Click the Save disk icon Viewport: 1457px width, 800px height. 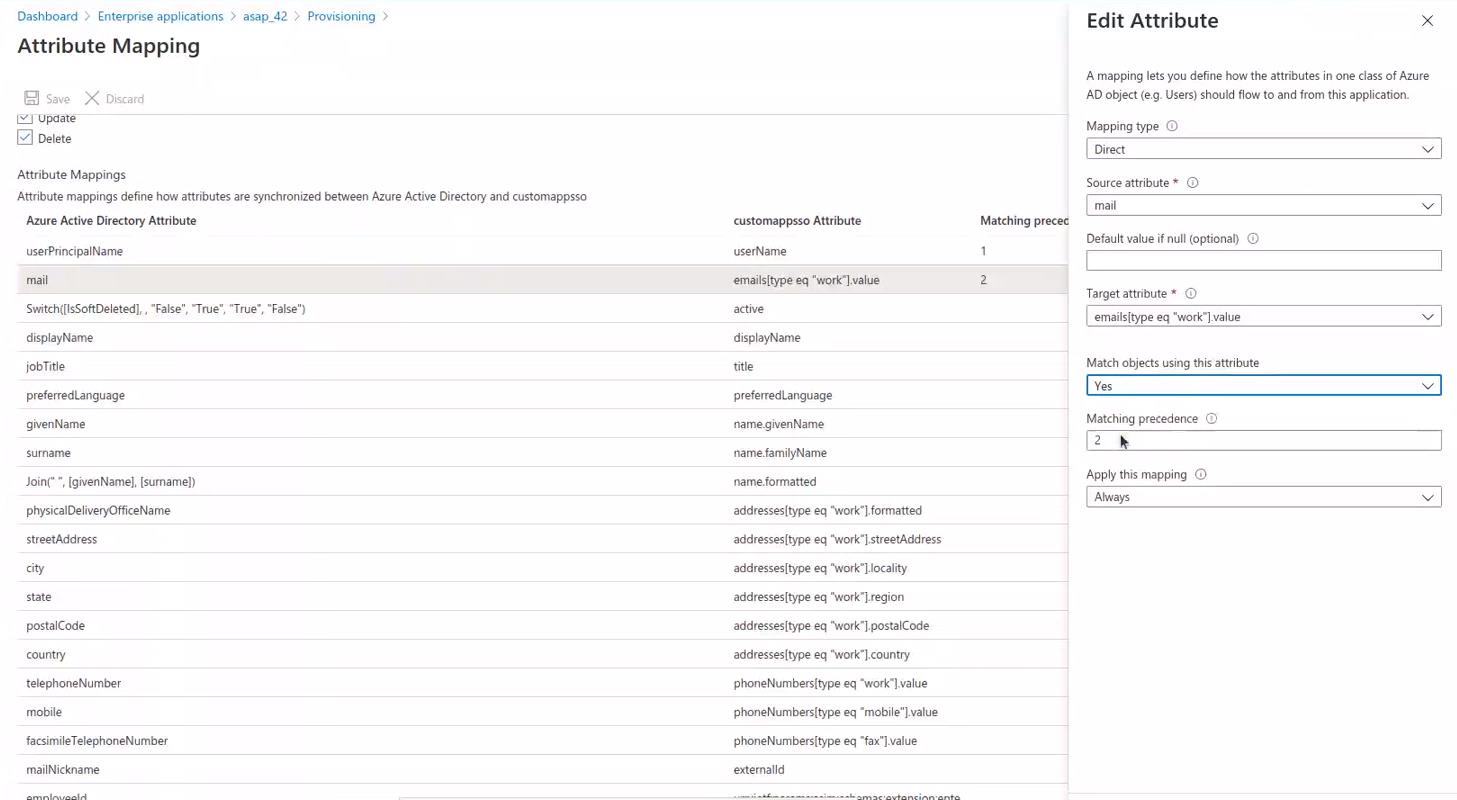point(32,98)
